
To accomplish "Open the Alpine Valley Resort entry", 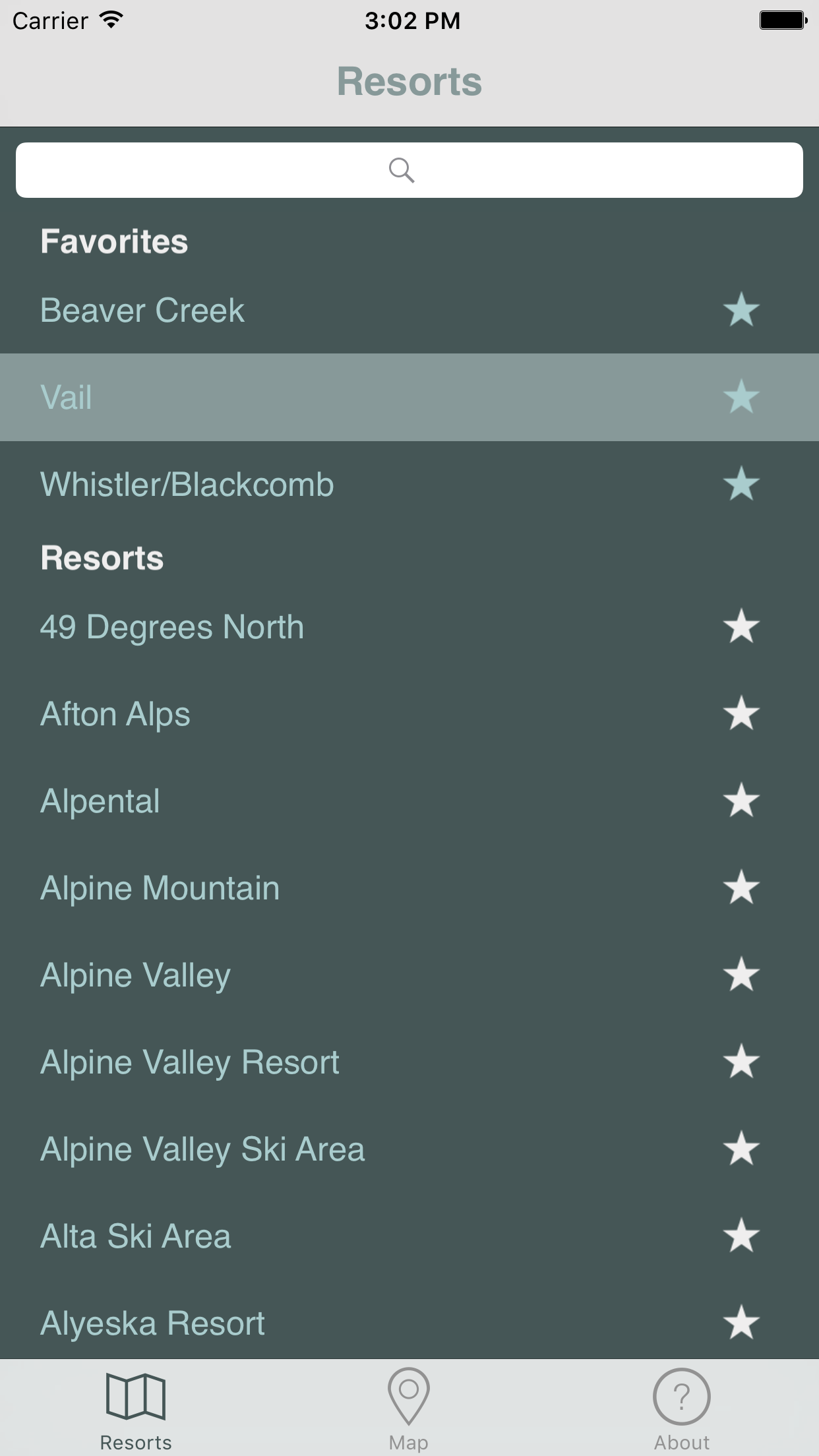I will tap(190, 1062).
